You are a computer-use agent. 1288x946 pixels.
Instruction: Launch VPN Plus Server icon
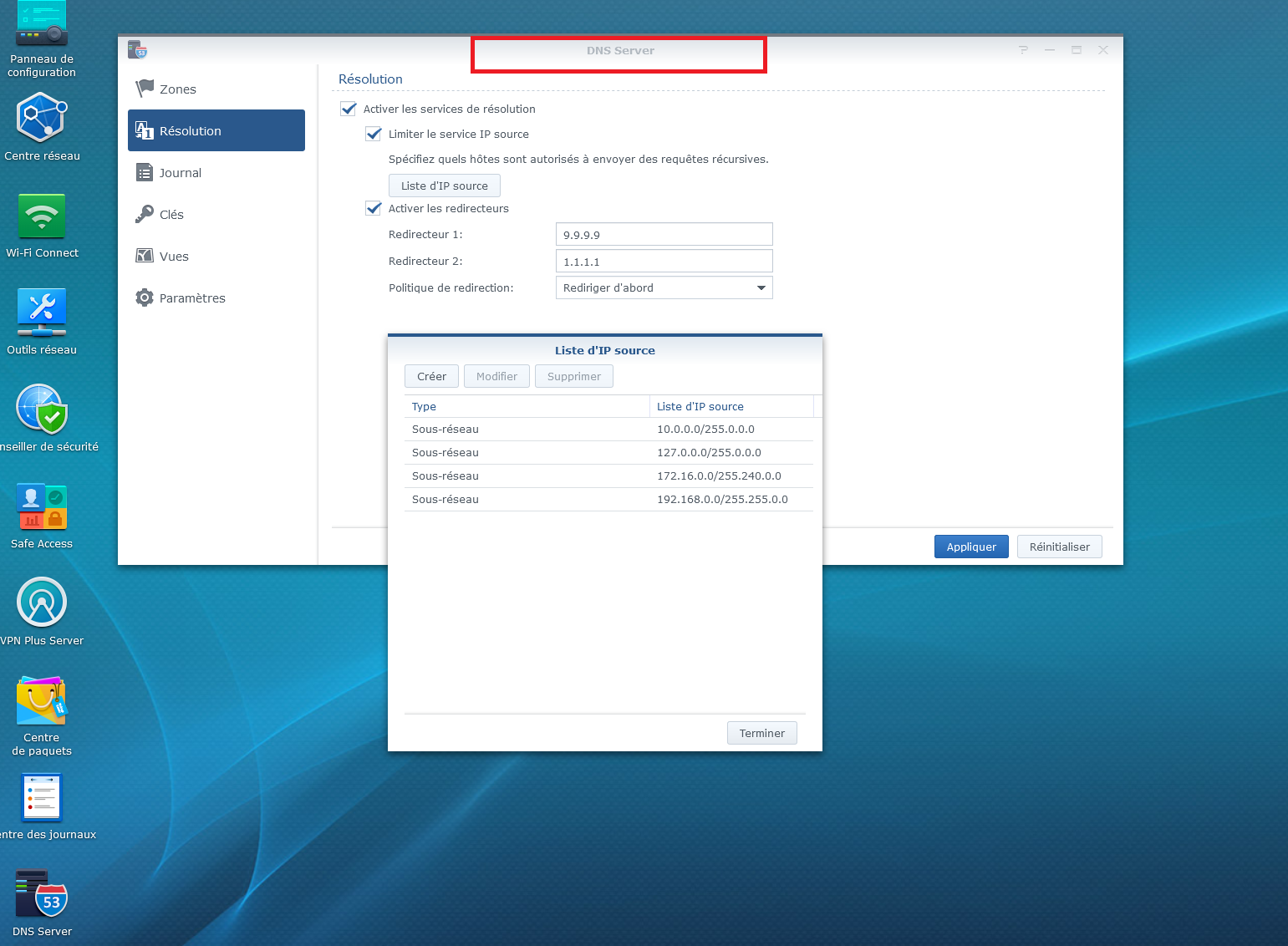(x=42, y=603)
